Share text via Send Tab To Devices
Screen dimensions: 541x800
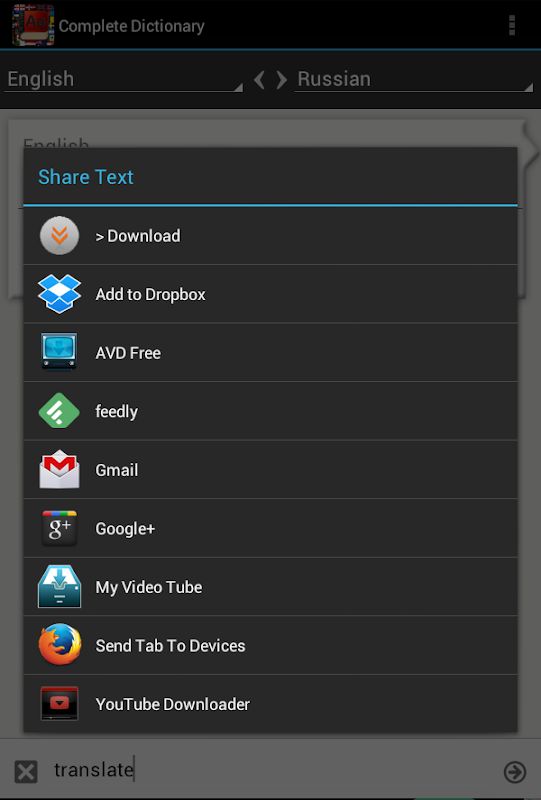tap(270, 645)
